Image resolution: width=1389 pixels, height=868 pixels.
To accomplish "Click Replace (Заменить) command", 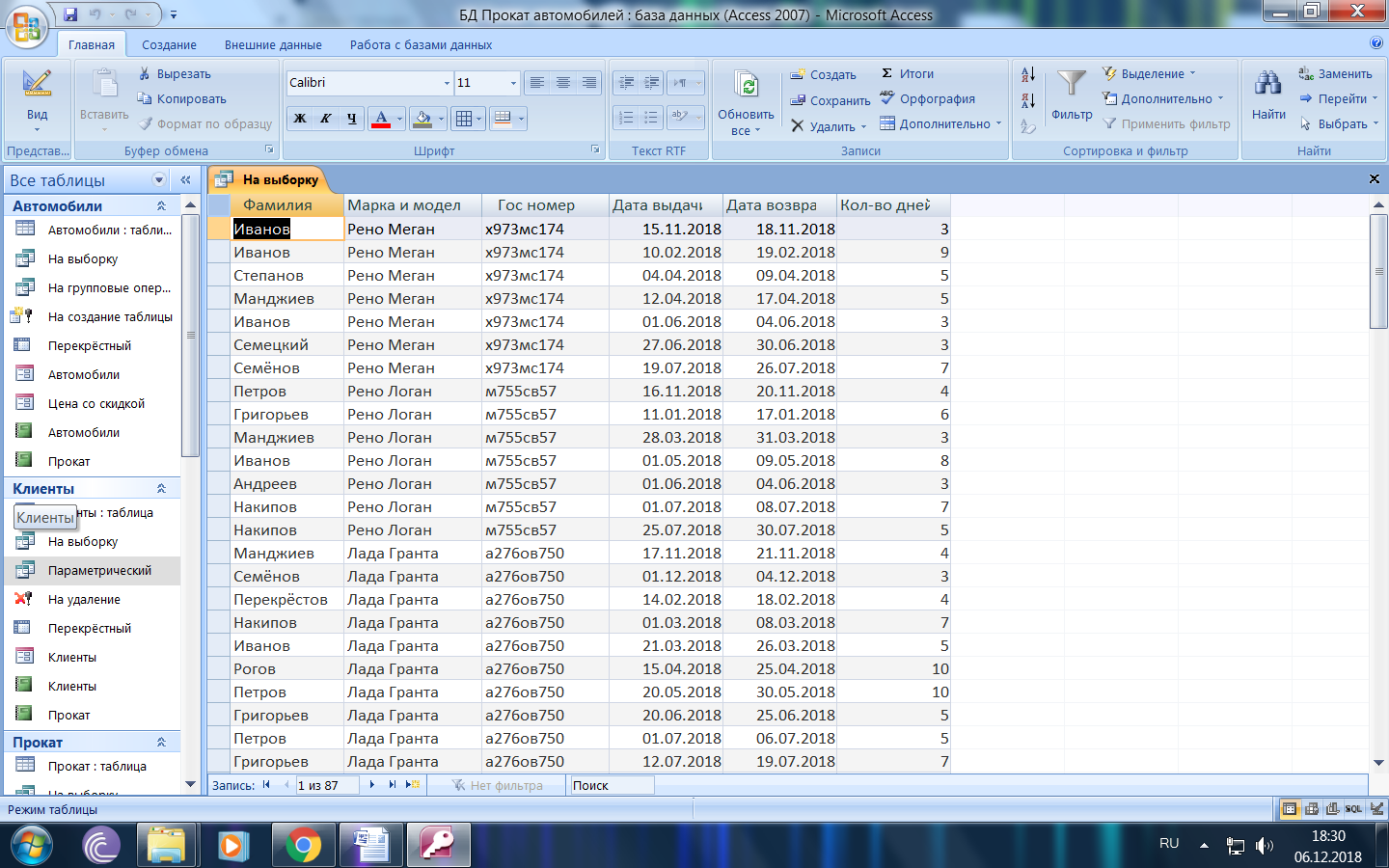I will tap(1335, 73).
